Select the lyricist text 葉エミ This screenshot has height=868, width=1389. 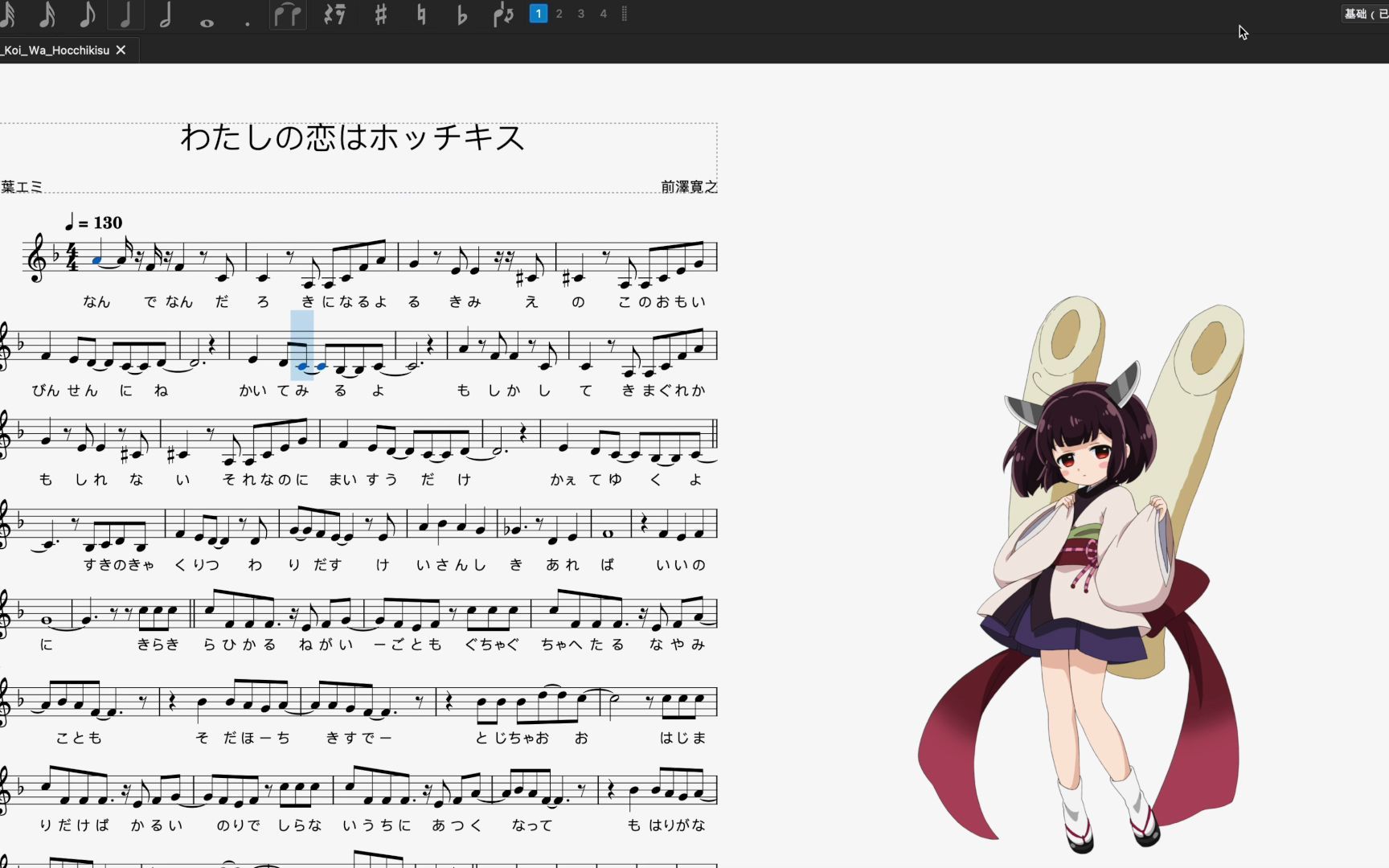(x=22, y=186)
